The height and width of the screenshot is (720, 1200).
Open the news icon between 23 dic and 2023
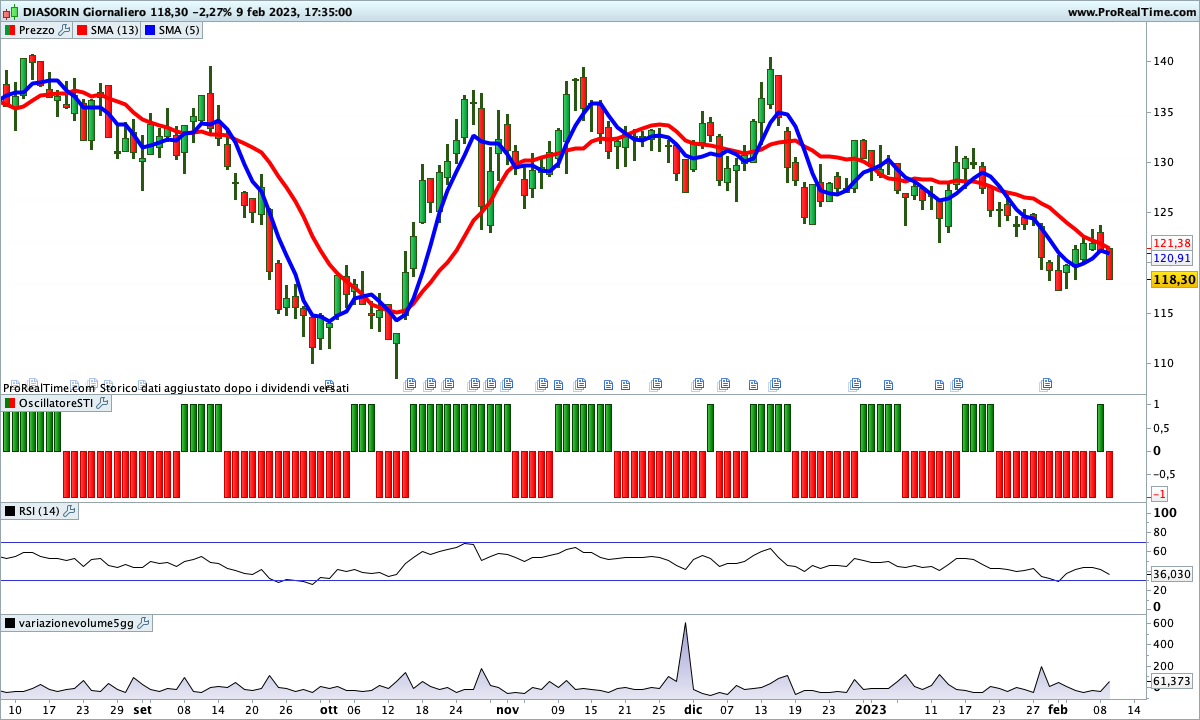pyautogui.click(x=855, y=383)
